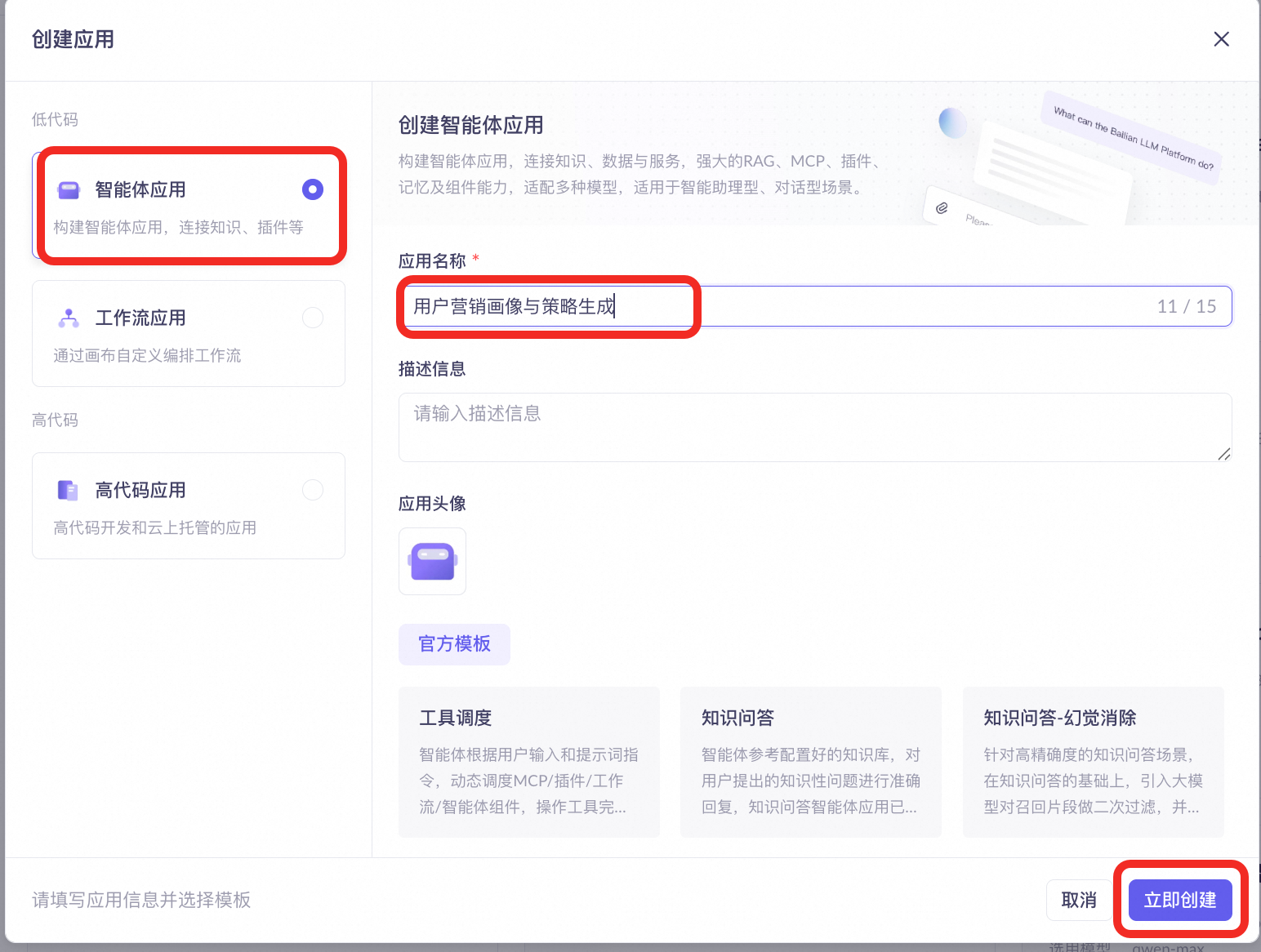Click the 11 / 15 character counter

tap(1187, 306)
